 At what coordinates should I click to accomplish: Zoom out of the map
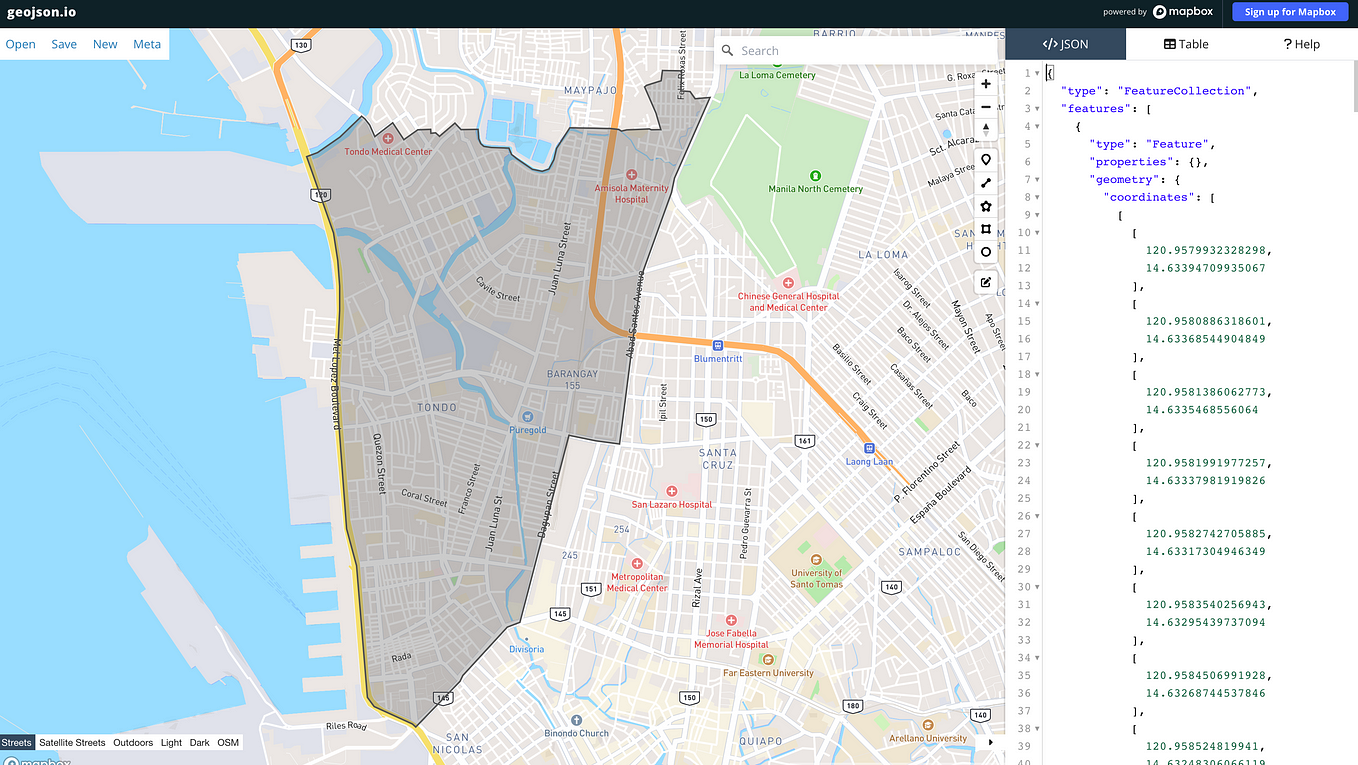(986, 106)
